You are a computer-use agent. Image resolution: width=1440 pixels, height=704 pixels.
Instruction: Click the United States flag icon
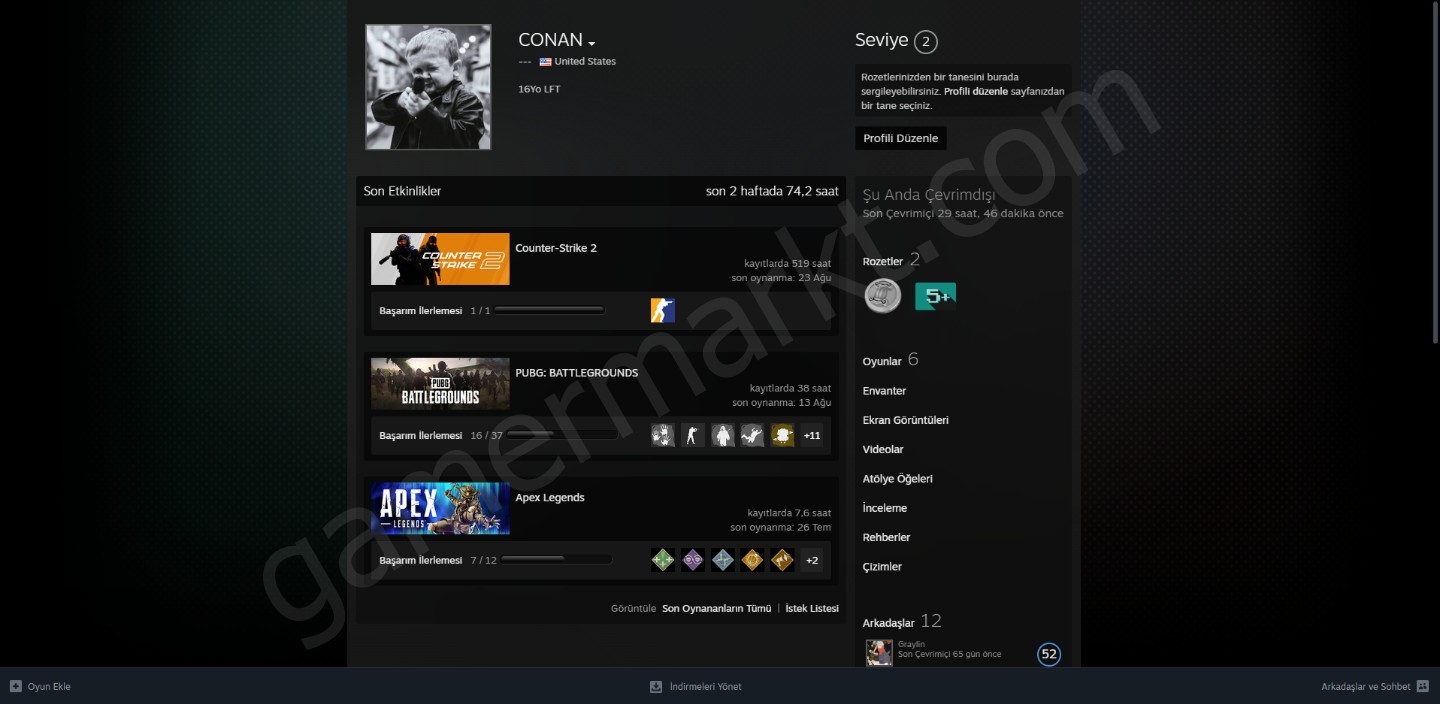[x=545, y=62]
